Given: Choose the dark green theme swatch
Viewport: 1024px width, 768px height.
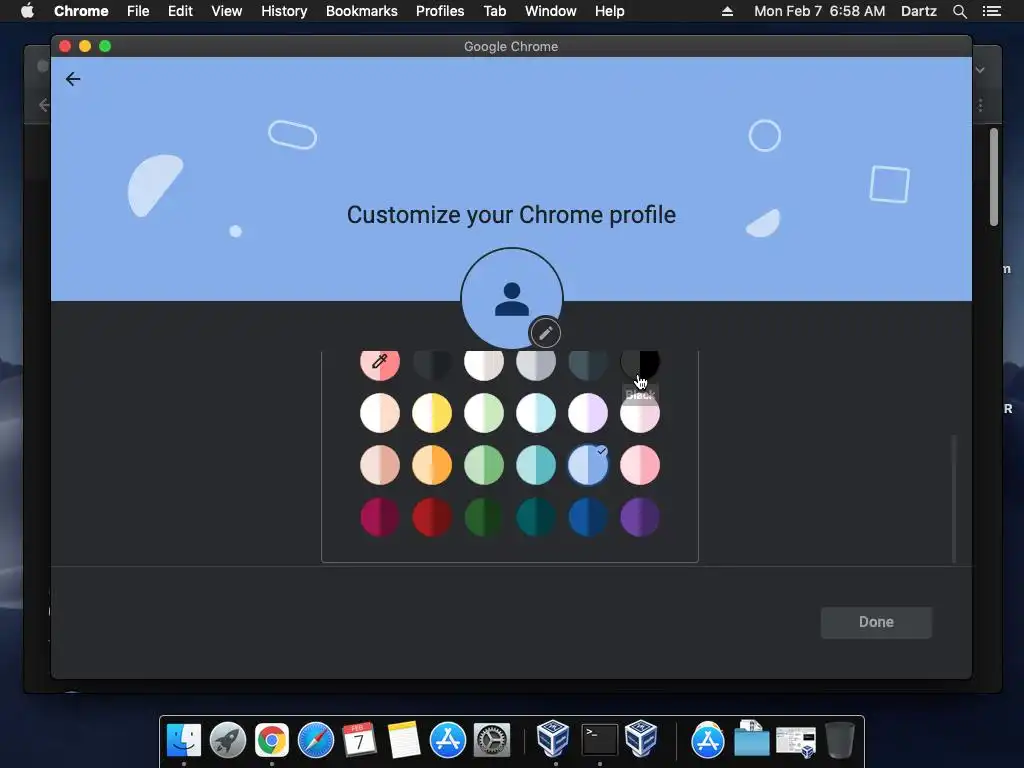Looking at the screenshot, I should pyautogui.click(x=484, y=517).
